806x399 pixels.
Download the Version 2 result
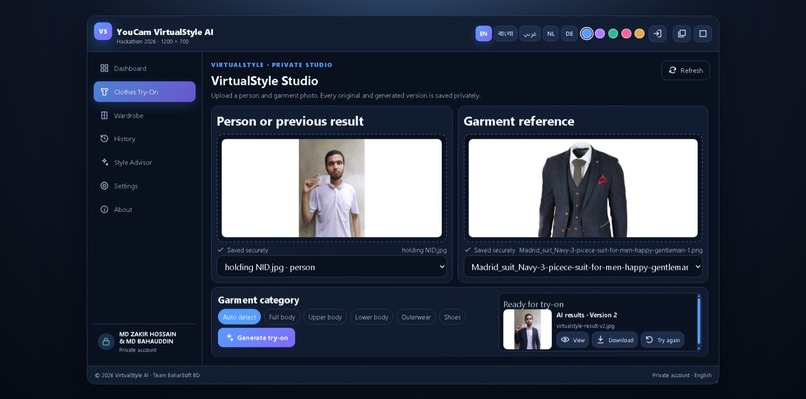click(615, 340)
